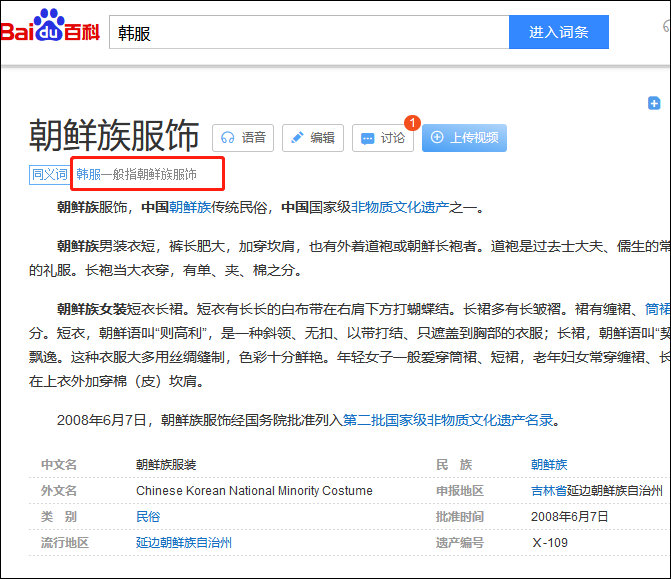The image size is (671, 579).
Task: Click the 同义词 synonym tag
Action: [x=49, y=174]
